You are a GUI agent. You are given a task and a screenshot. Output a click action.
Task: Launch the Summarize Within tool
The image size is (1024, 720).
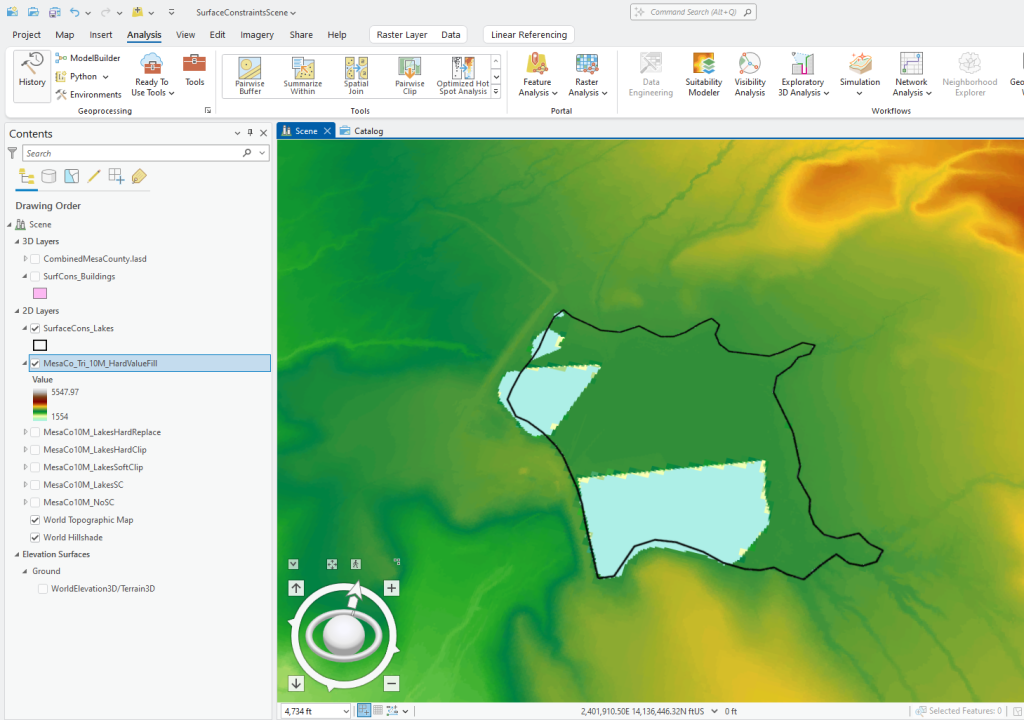(302, 75)
